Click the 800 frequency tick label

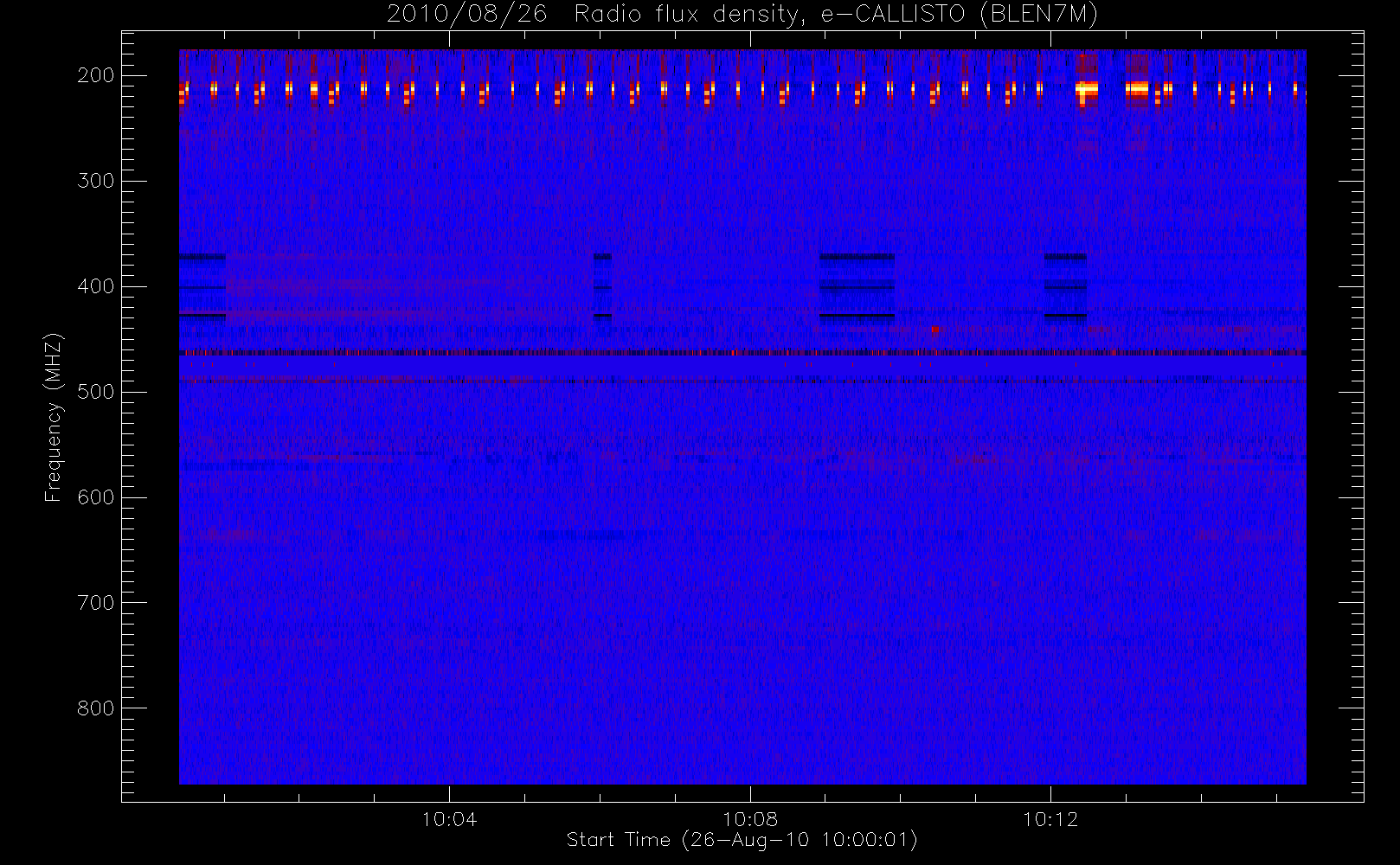[96, 708]
